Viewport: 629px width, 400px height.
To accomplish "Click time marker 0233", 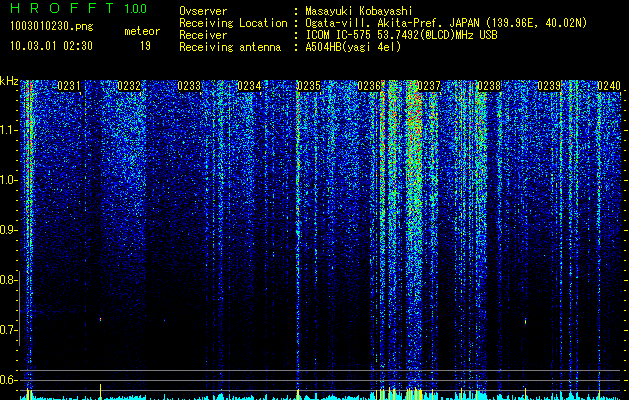I will (x=189, y=86).
